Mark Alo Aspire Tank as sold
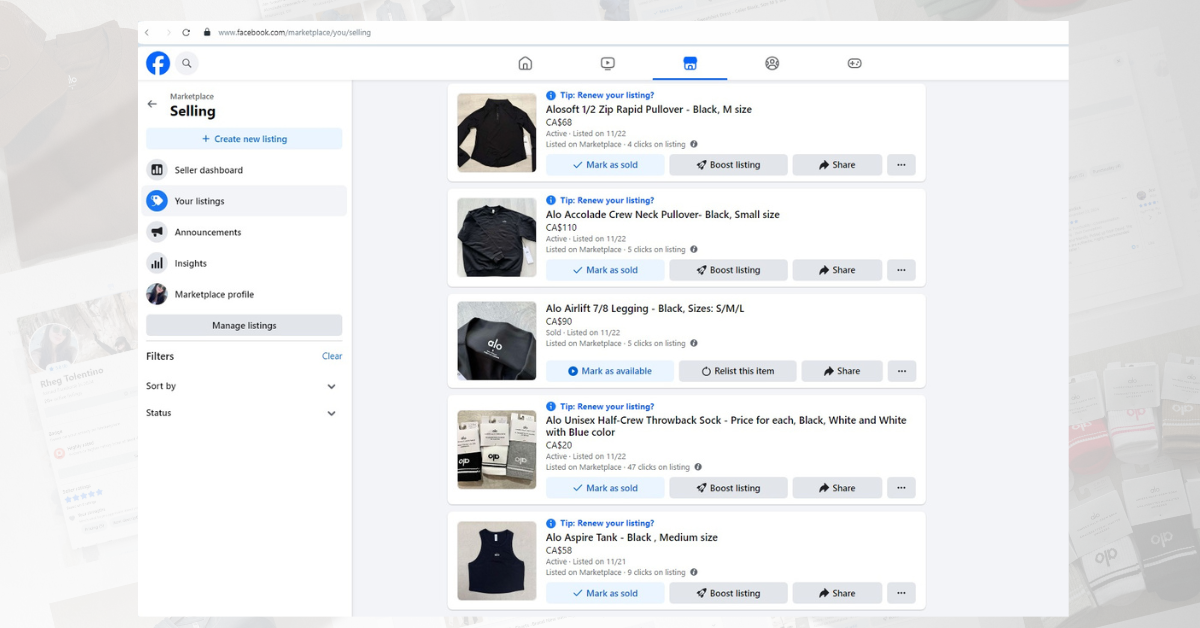1200x628 pixels. coord(605,593)
